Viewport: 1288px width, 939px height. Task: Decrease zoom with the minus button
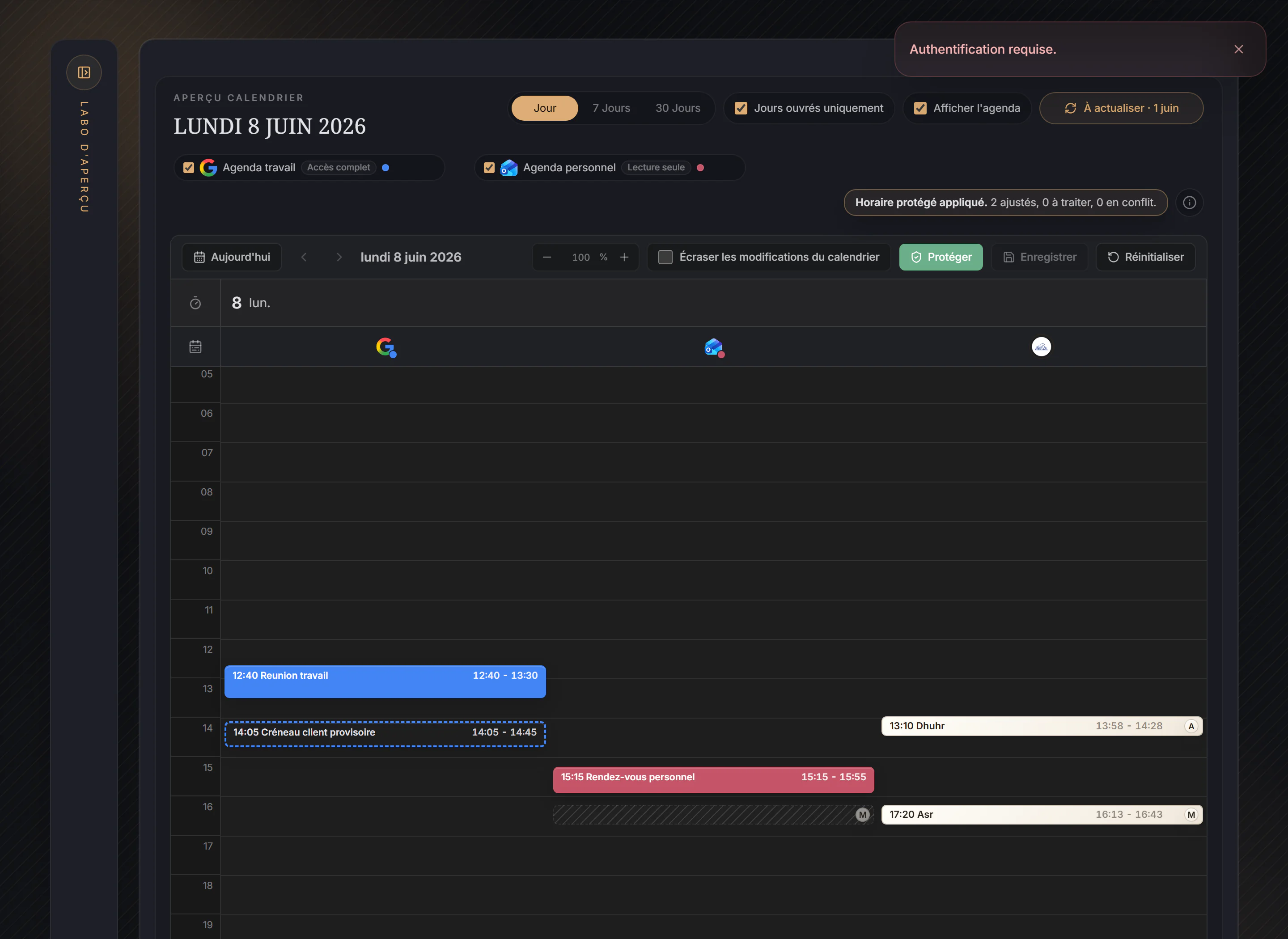[547, 257]
